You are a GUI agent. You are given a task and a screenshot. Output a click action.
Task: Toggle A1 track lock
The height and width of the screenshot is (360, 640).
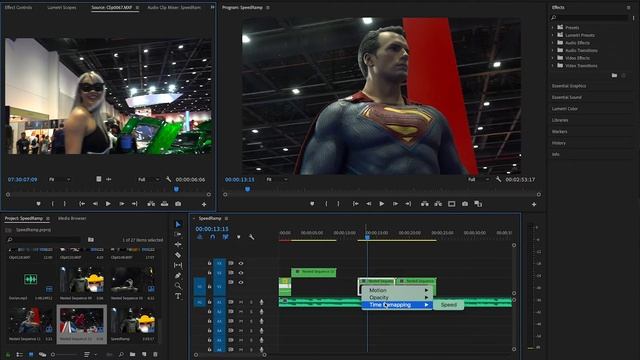coord(209,302)
